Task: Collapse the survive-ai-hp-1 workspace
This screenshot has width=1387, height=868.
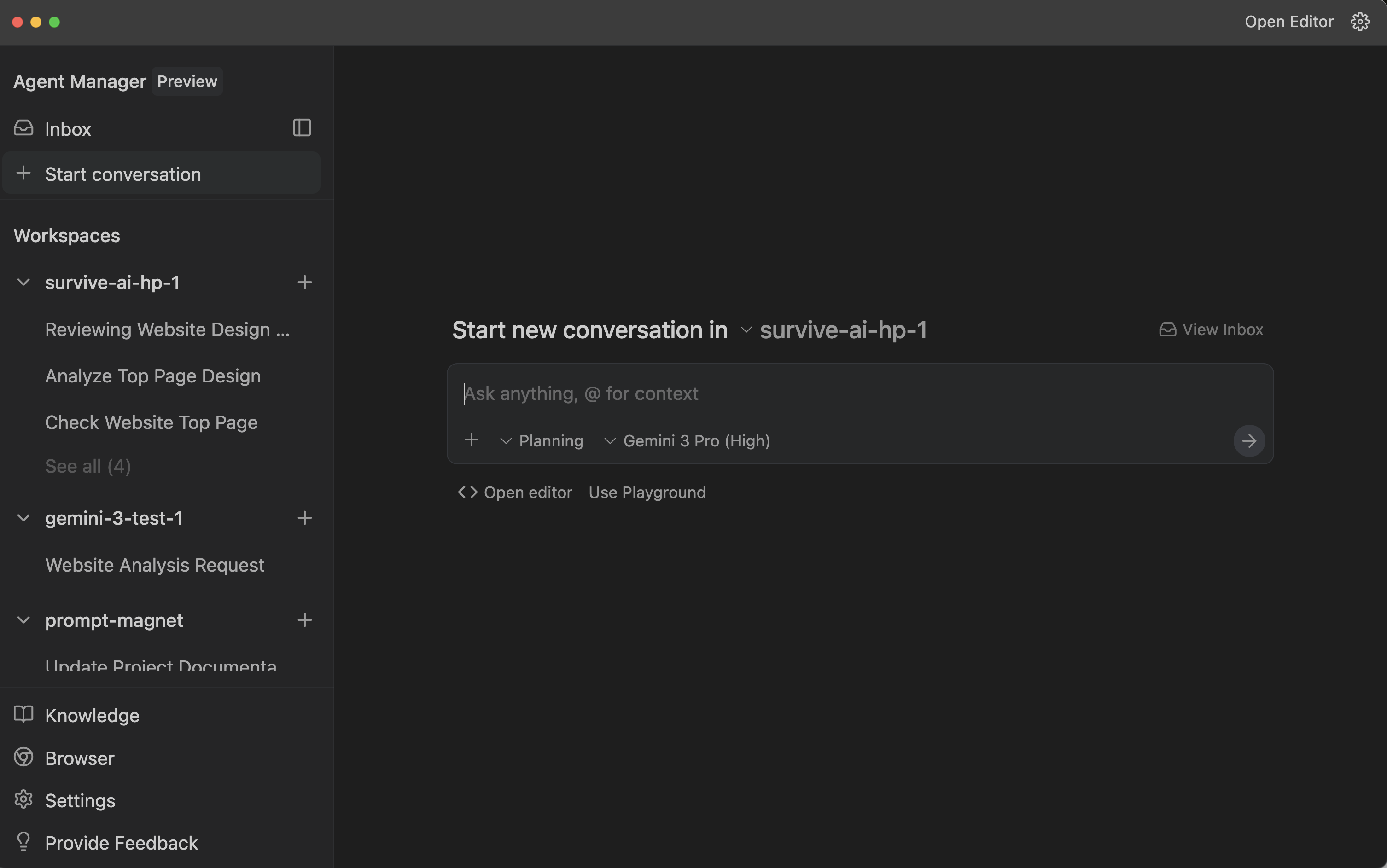Action: click(23, 282)
